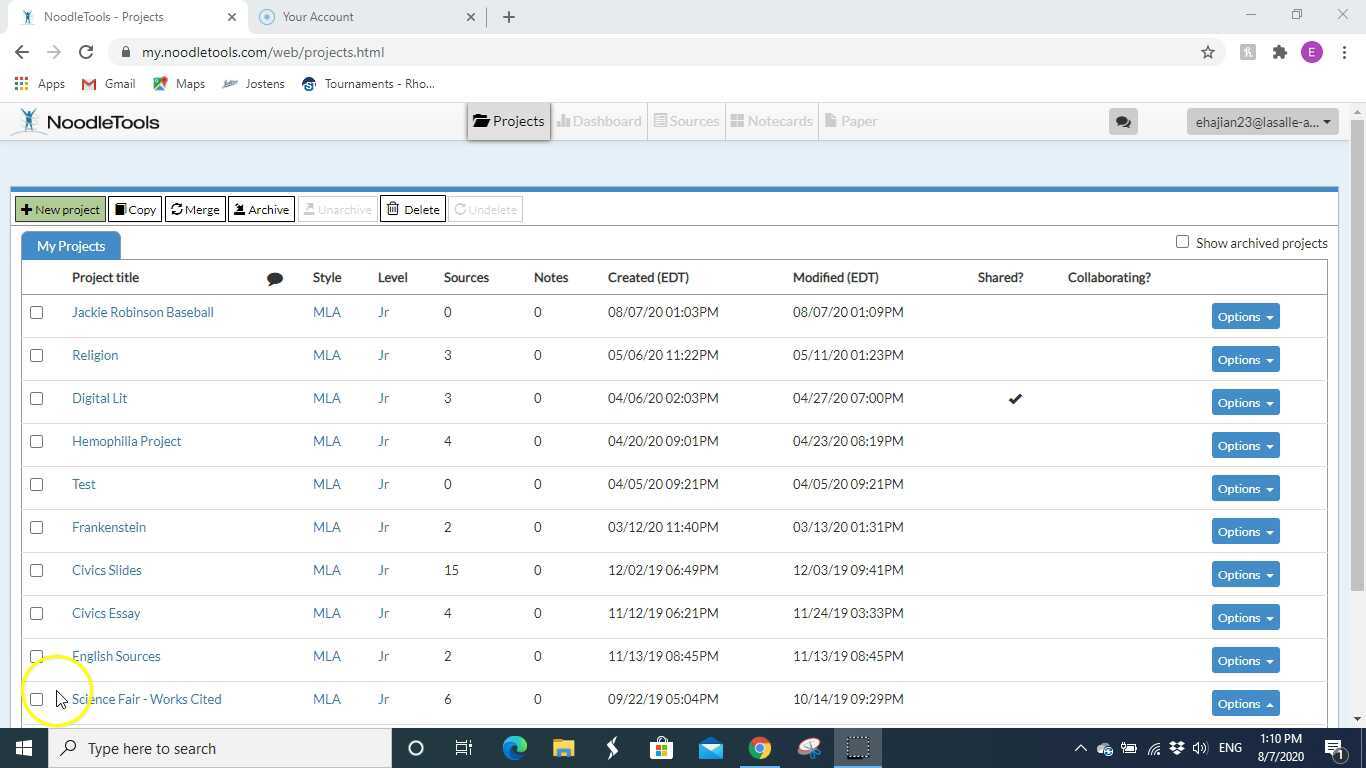Open the chat bubble icon near the account name

tap(1123, 121)
